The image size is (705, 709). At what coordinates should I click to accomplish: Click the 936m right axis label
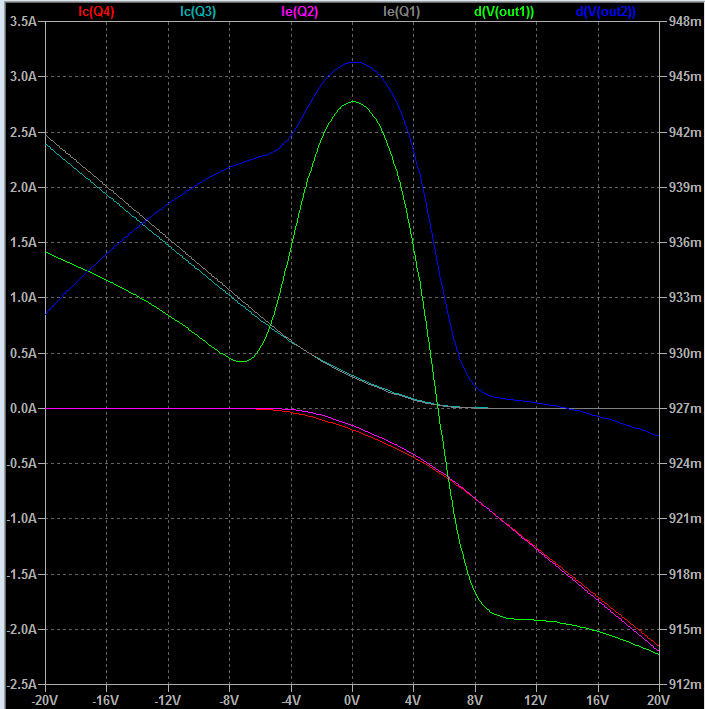[685, 242]
